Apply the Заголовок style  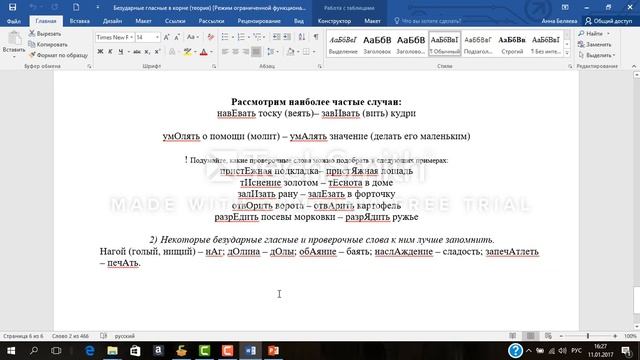(377, 44)
